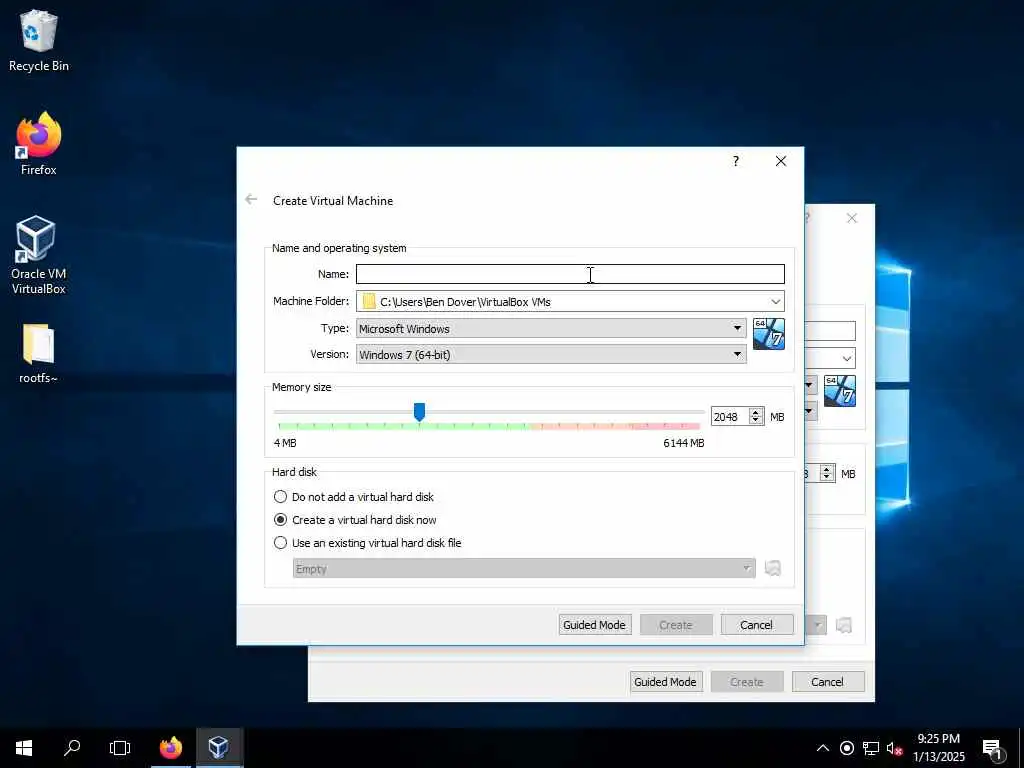This screenshot has height=768, width=1024.
Task: Select Use an existing virtual hard disk file
Action: click(x=367, y=543)
